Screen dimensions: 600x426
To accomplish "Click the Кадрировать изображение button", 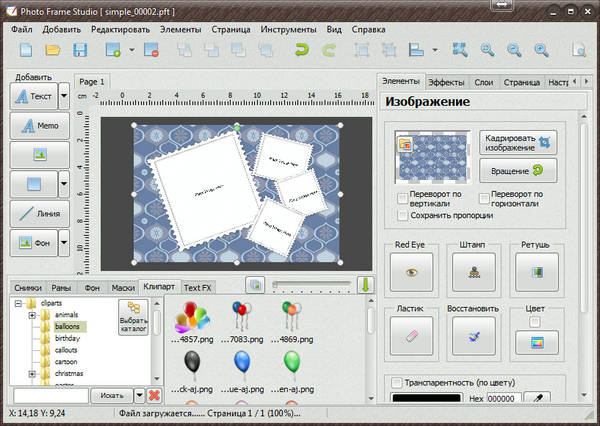I will pos(516,141).
